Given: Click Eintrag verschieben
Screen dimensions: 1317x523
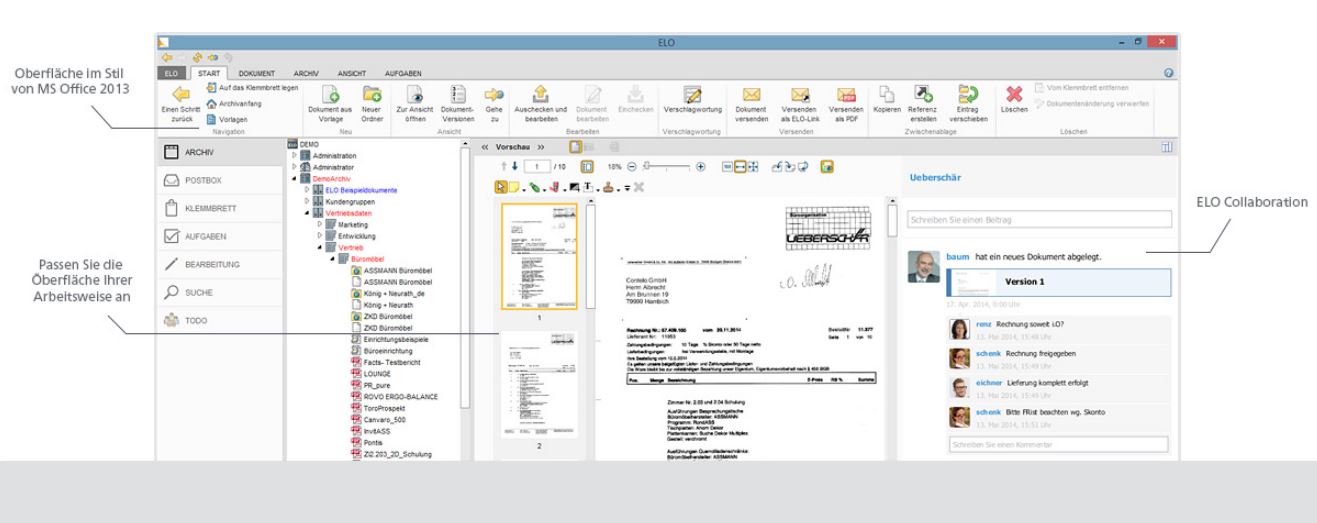Looking at the screenshot, I should 969,104.
